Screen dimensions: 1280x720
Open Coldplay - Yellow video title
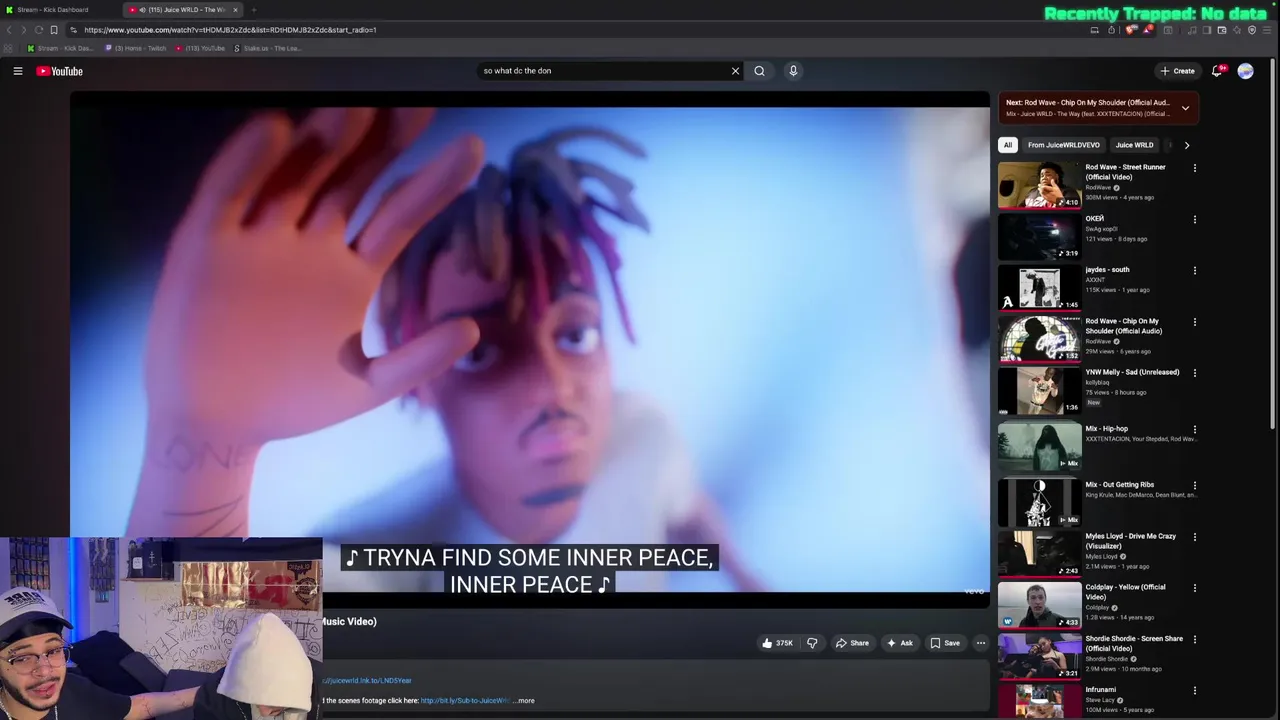click(1125, 592)
